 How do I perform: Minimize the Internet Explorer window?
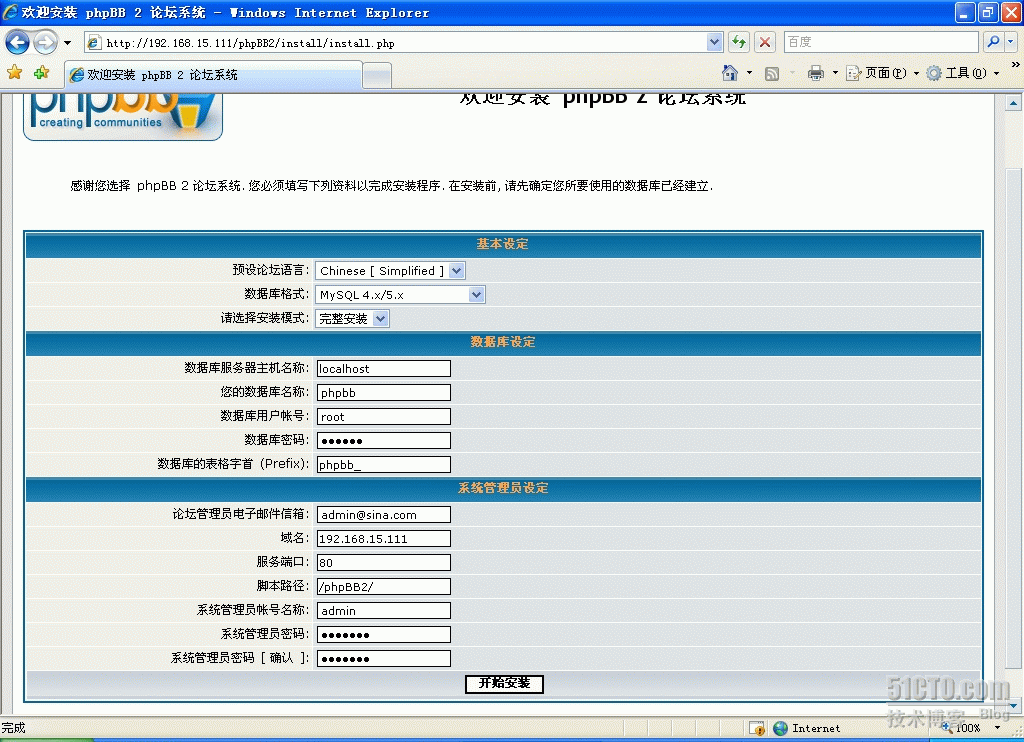[x=965, y=12]
